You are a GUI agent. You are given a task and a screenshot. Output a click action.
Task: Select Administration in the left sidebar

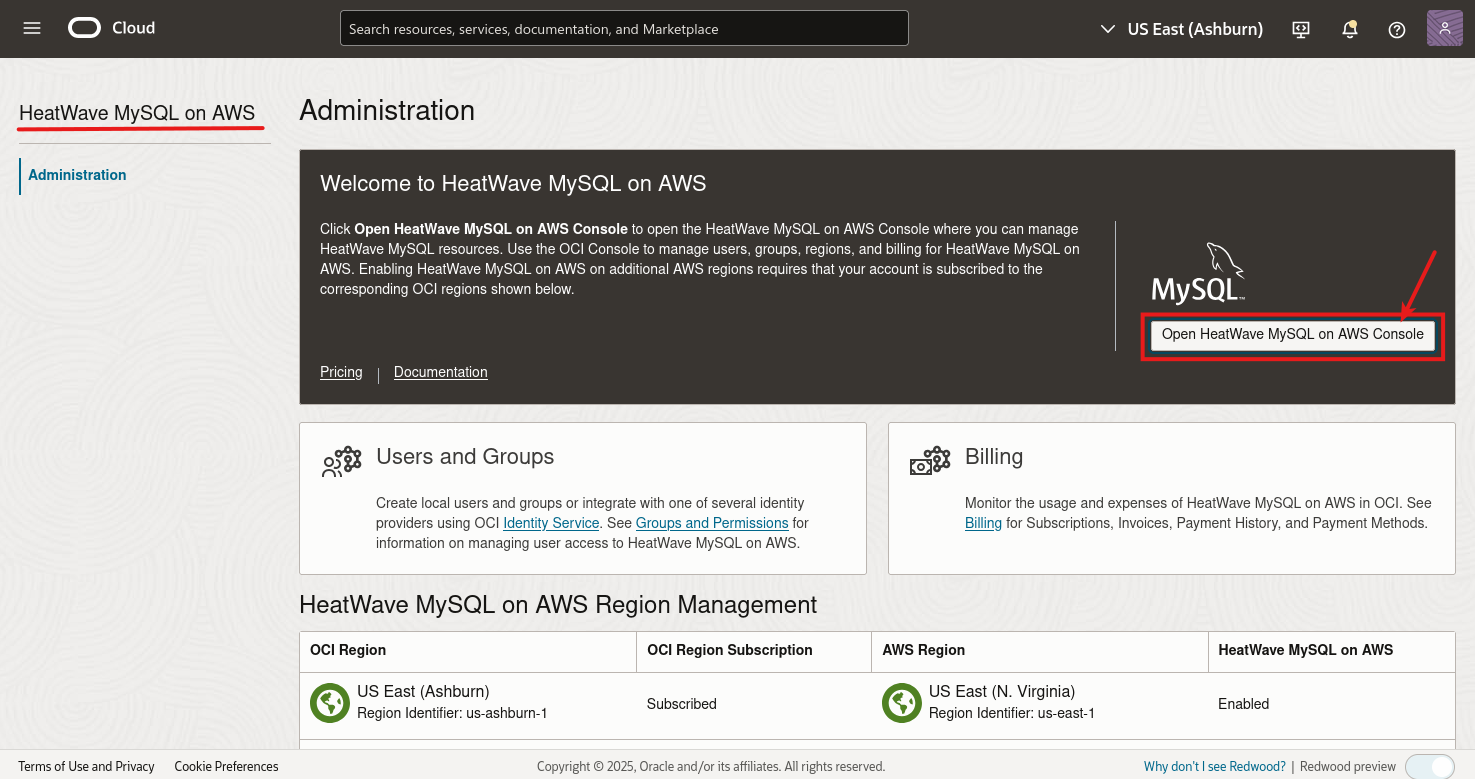77,175
